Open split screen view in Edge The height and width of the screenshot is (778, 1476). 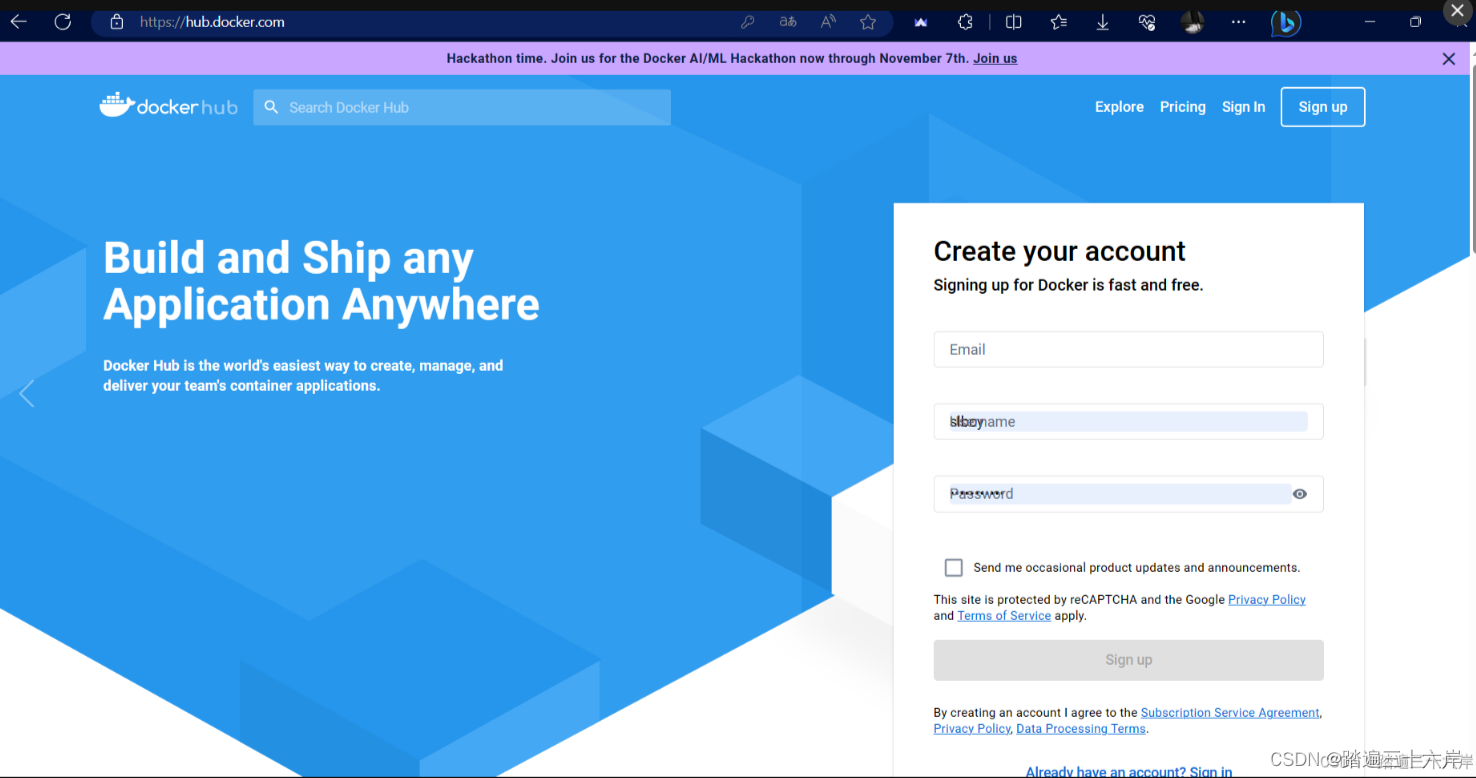tap(1013, 21)
